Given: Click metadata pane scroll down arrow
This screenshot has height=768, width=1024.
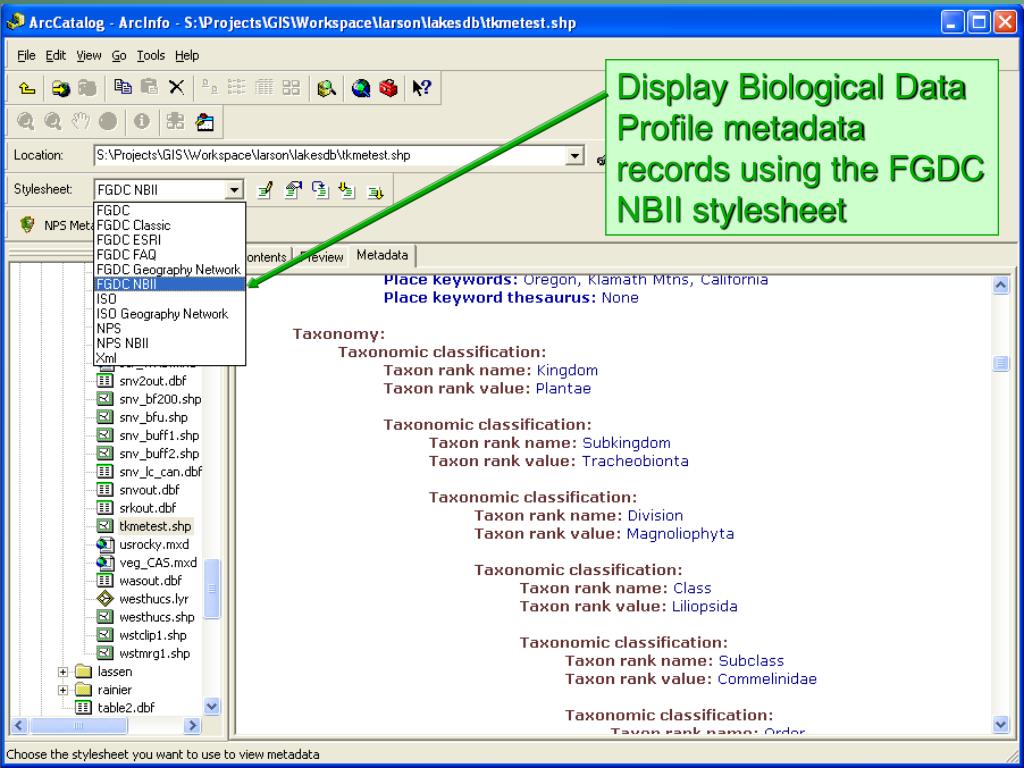Looking at the screenshot, I should (x=1001, y=724).
